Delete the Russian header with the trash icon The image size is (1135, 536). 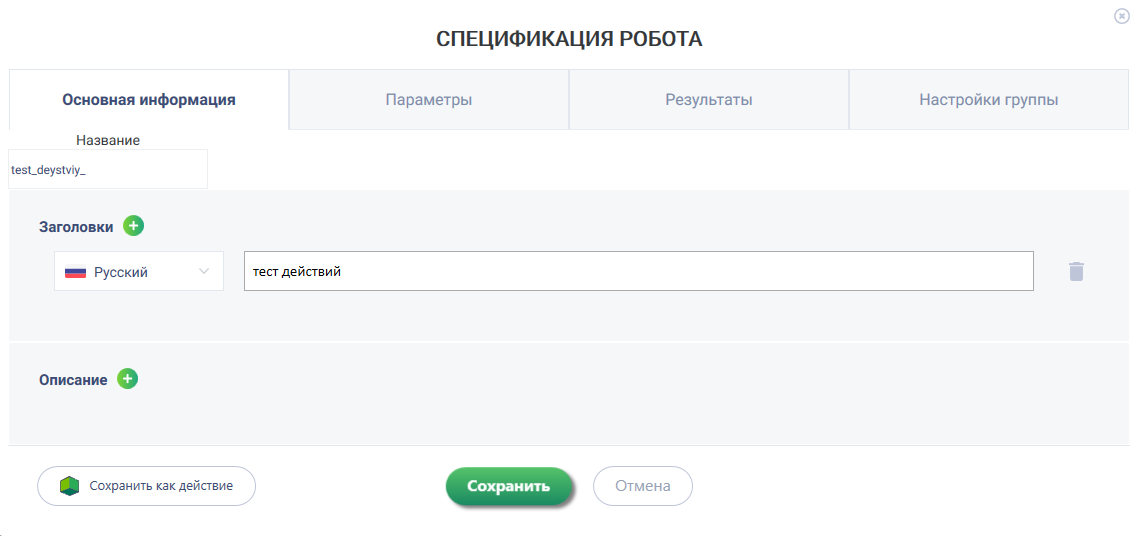pos(1076,272)
